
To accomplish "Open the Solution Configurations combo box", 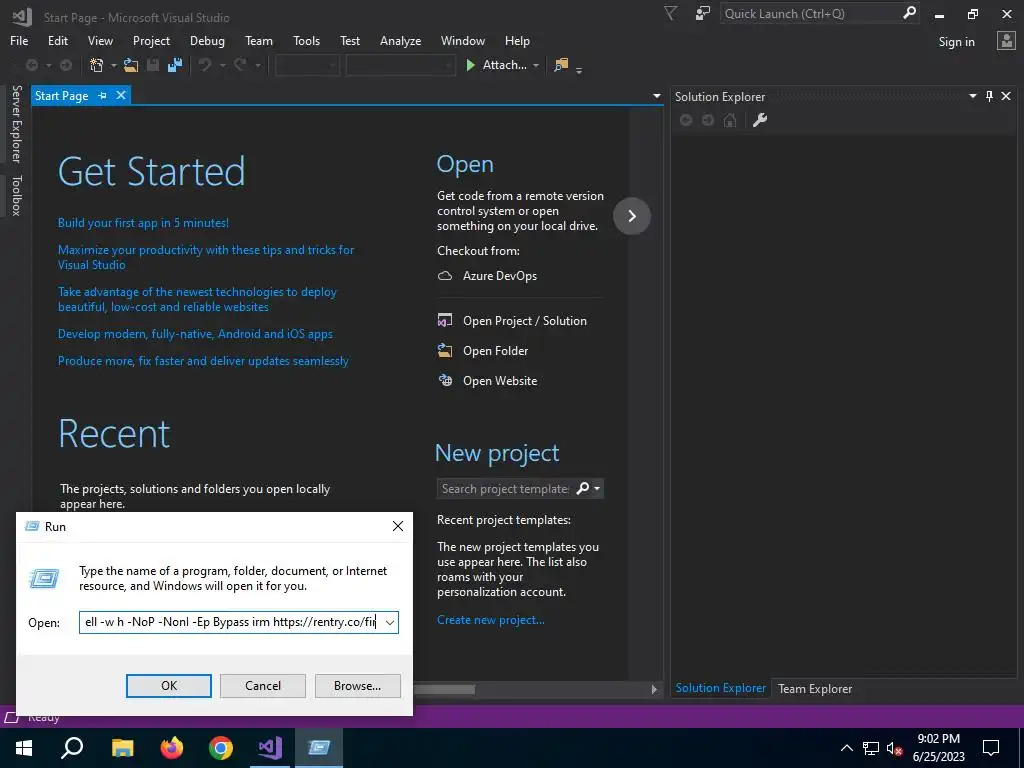I will (x=307, y=65).
